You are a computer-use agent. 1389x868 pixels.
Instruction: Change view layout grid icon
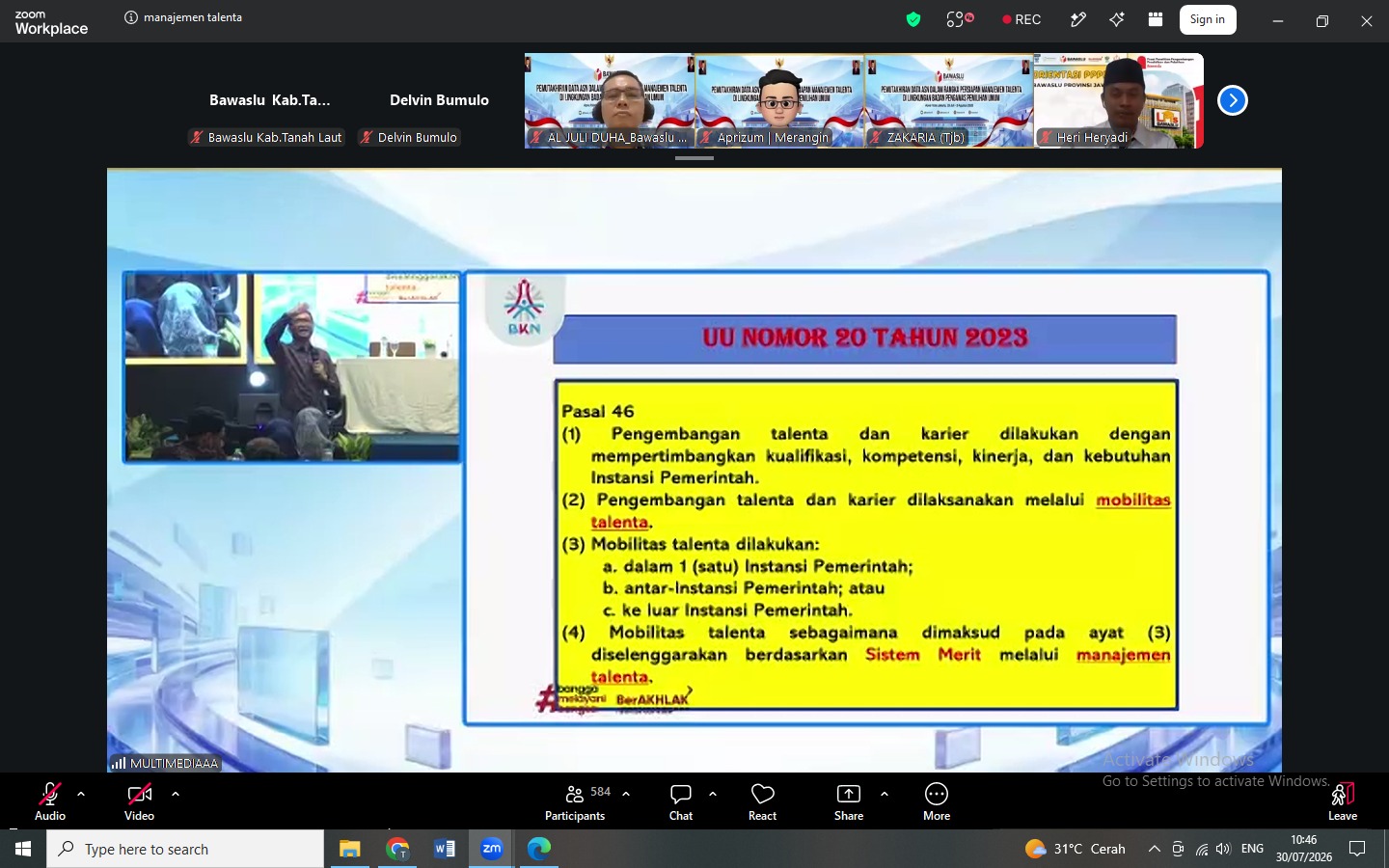coord(1156,19)
